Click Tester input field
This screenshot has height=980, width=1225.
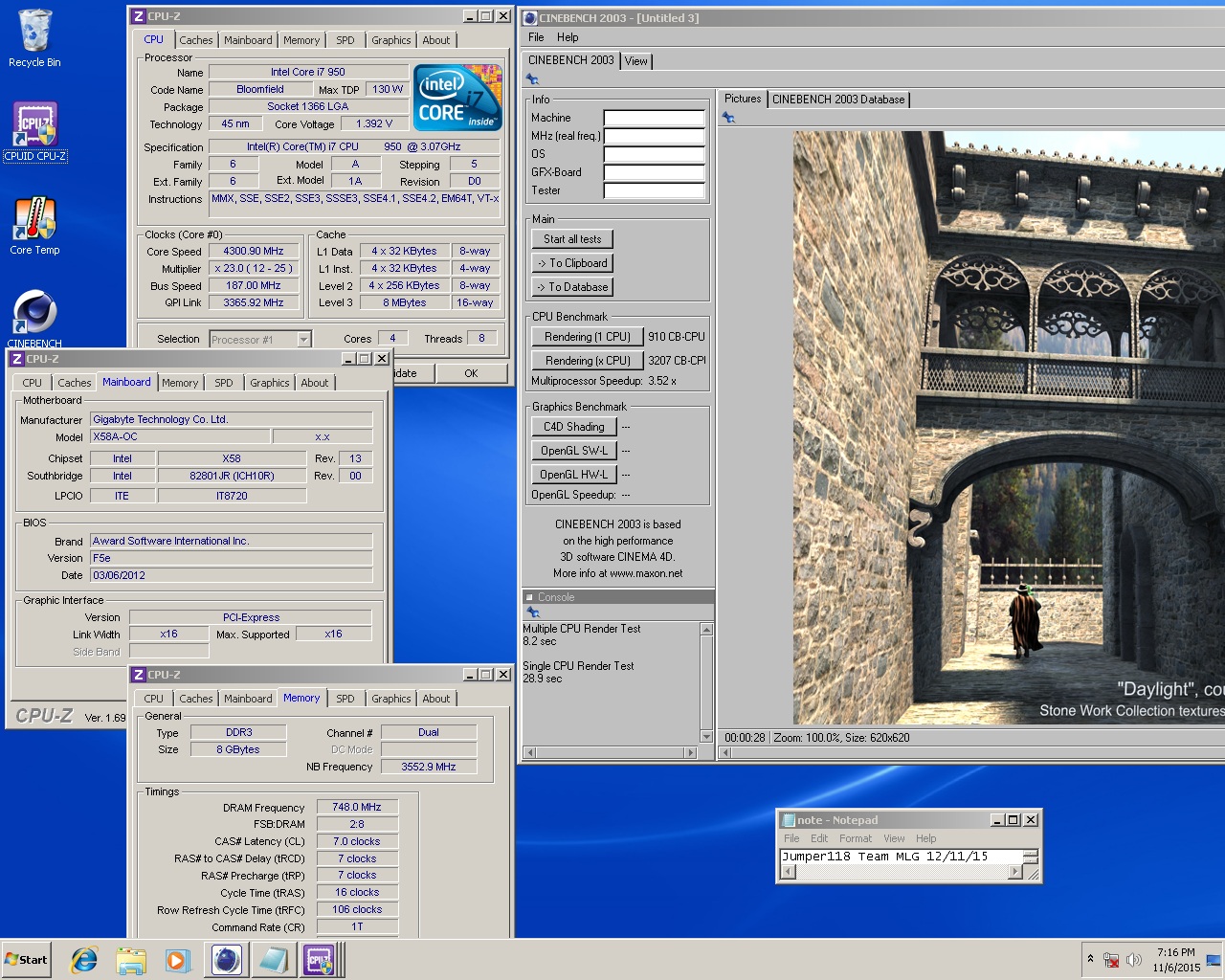tap(655, 190)
